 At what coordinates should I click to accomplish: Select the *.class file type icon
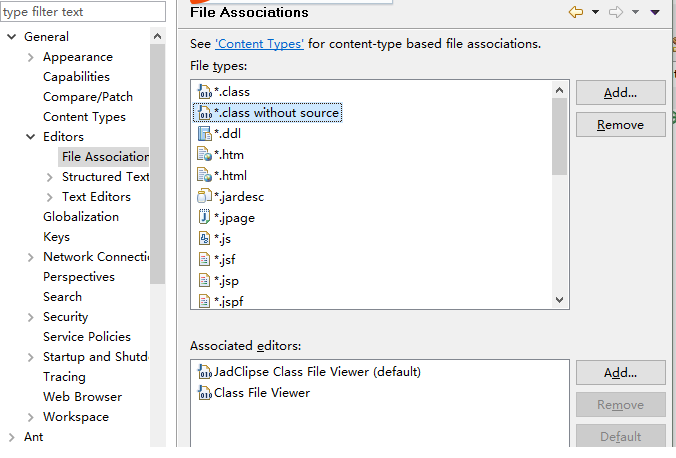[x=205, y=92]
